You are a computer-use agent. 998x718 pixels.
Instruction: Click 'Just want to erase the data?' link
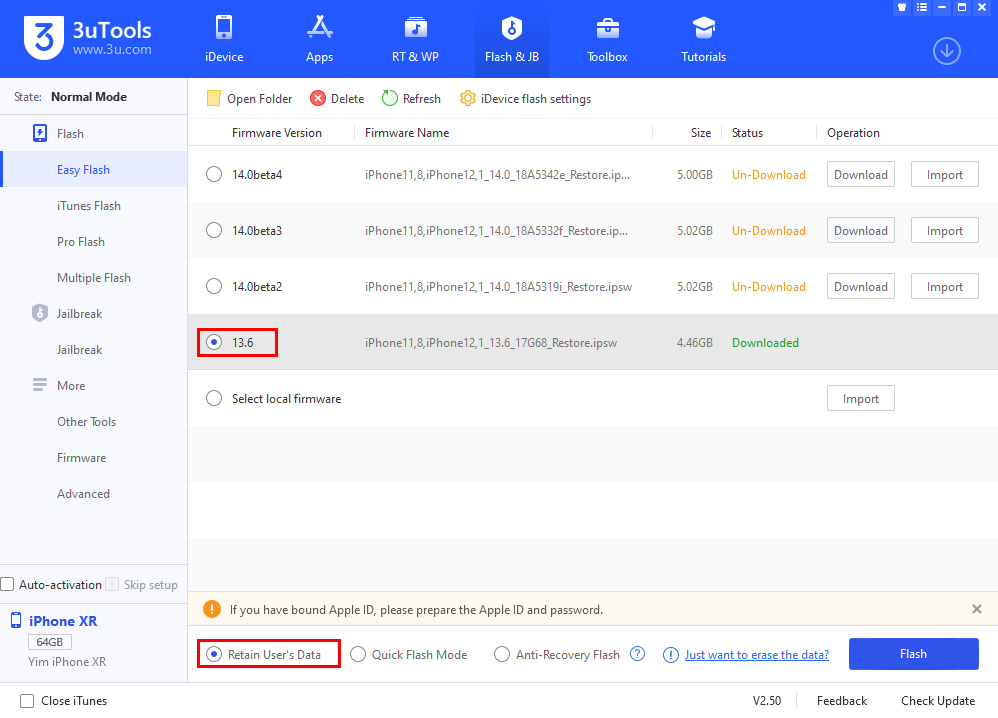coord(756,655)
